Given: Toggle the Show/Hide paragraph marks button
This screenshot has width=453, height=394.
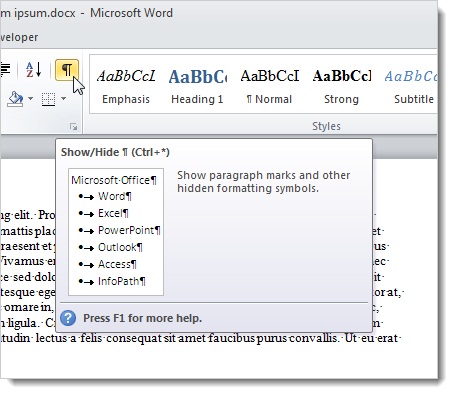Looking at the screenshot, I should point(67,70).
